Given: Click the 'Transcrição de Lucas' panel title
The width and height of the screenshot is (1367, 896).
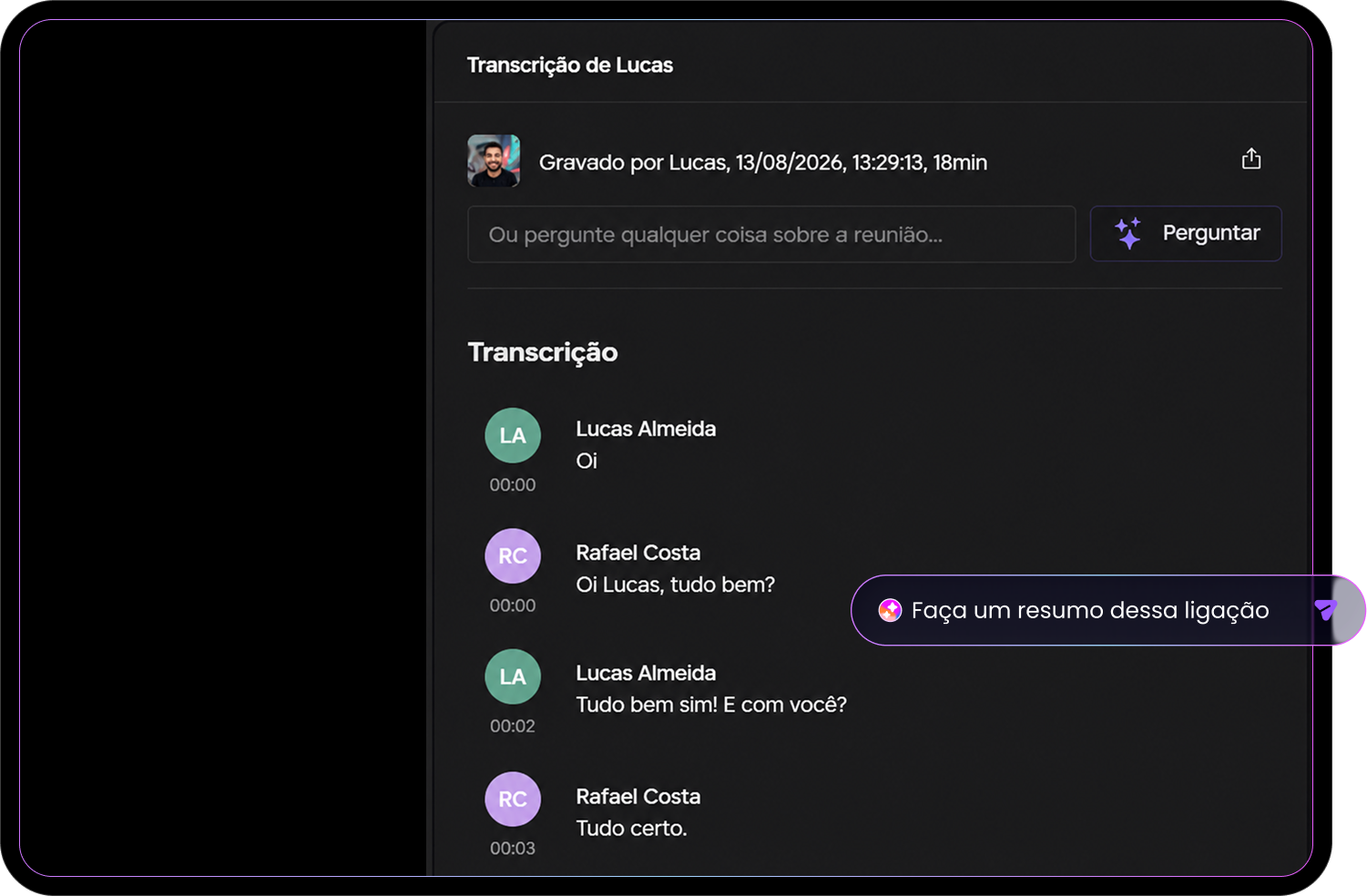Looking at the screenshot, I should pyautogui.click(x=570, y=66).
